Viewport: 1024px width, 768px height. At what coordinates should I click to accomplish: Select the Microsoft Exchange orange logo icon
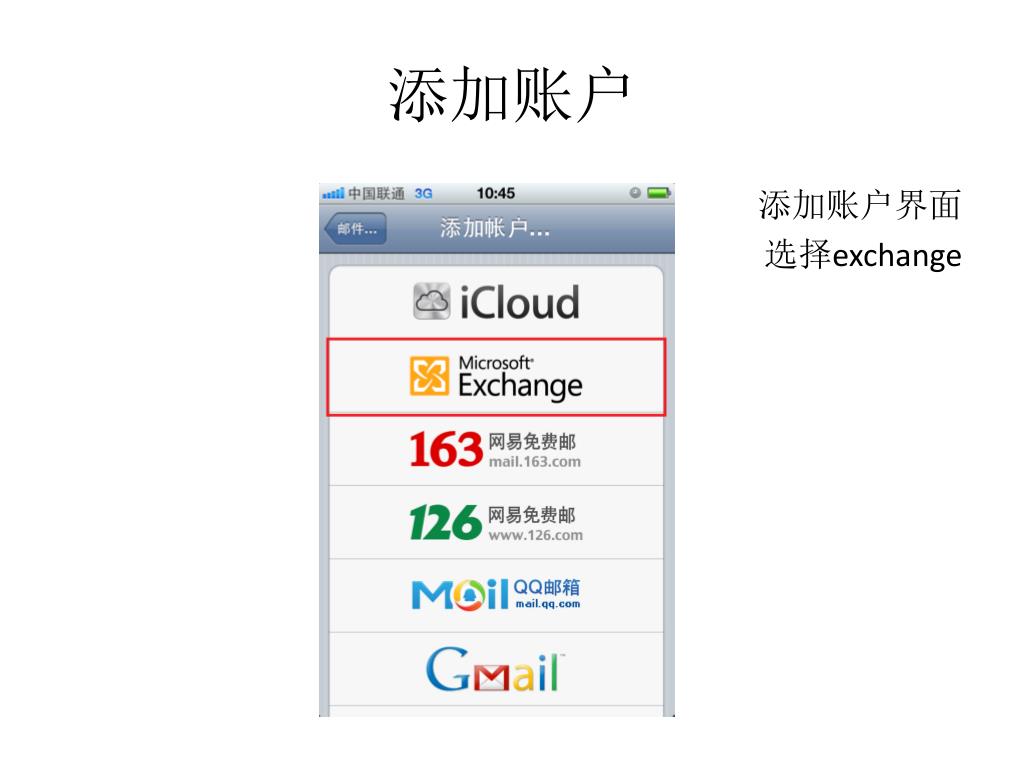coord(429,376)
